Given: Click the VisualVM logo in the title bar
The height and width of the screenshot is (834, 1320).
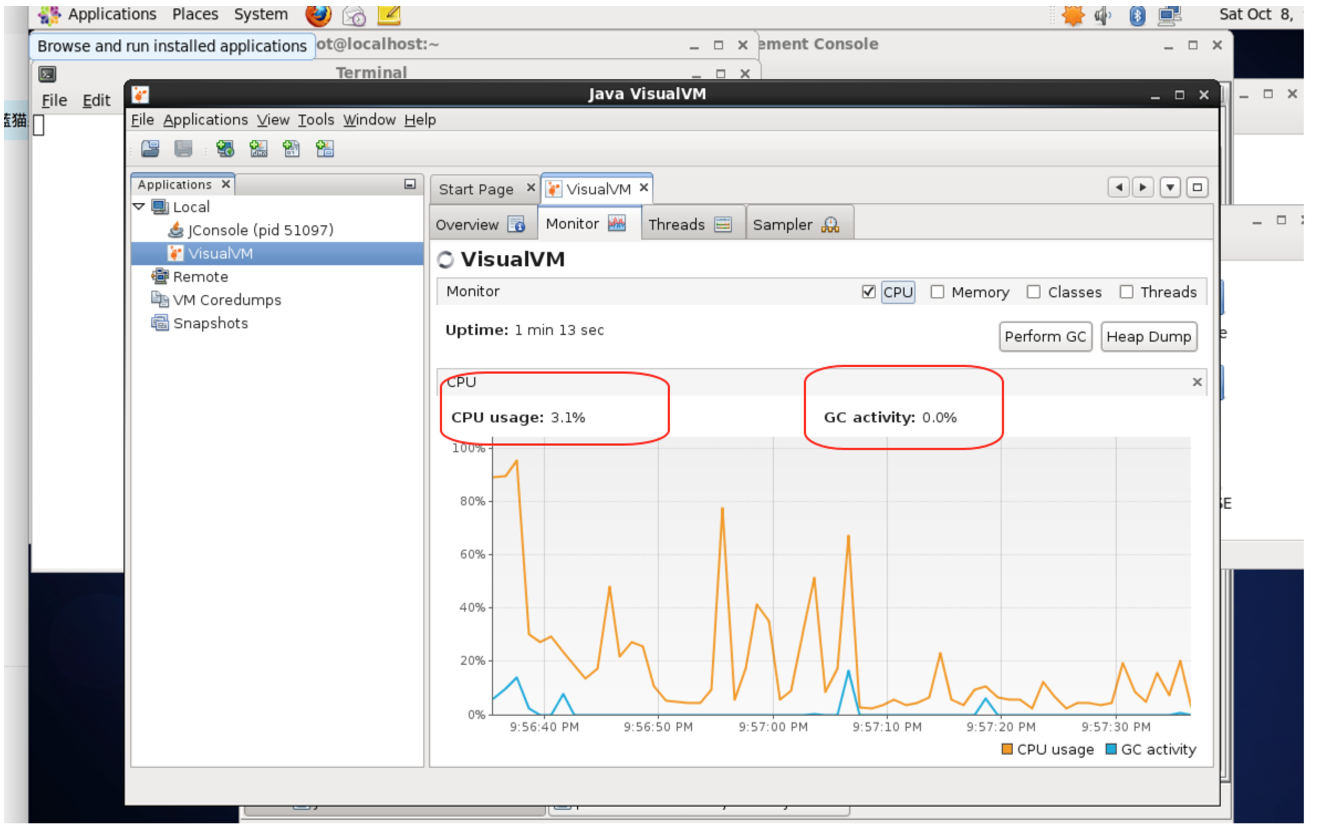Looking at the screenshot, I should click(141, 95).
